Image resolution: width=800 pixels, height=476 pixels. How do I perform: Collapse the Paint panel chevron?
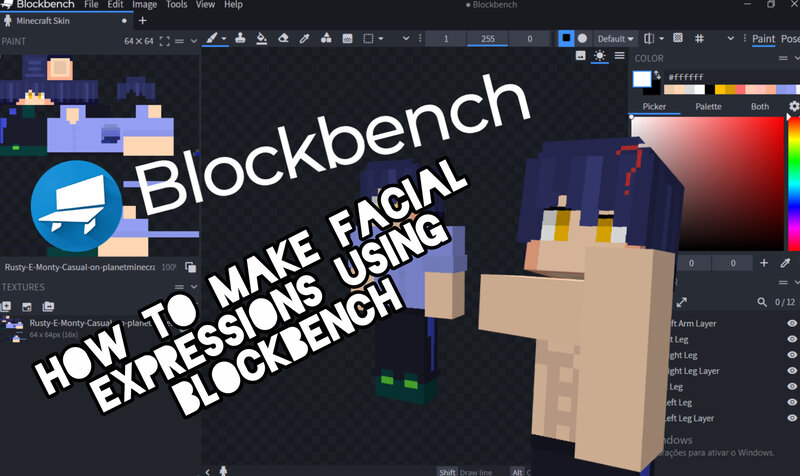click(x=194, y=41)
